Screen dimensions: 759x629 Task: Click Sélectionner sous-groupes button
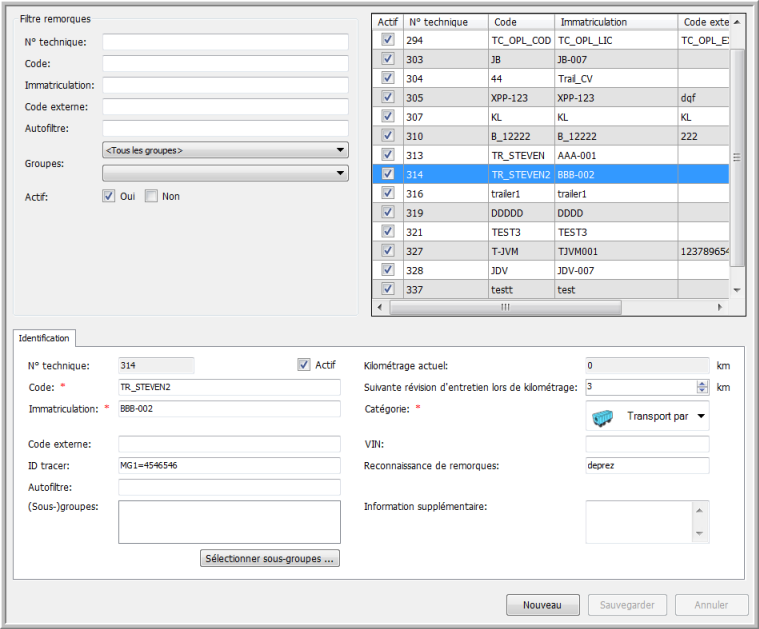tap(270, 558)
